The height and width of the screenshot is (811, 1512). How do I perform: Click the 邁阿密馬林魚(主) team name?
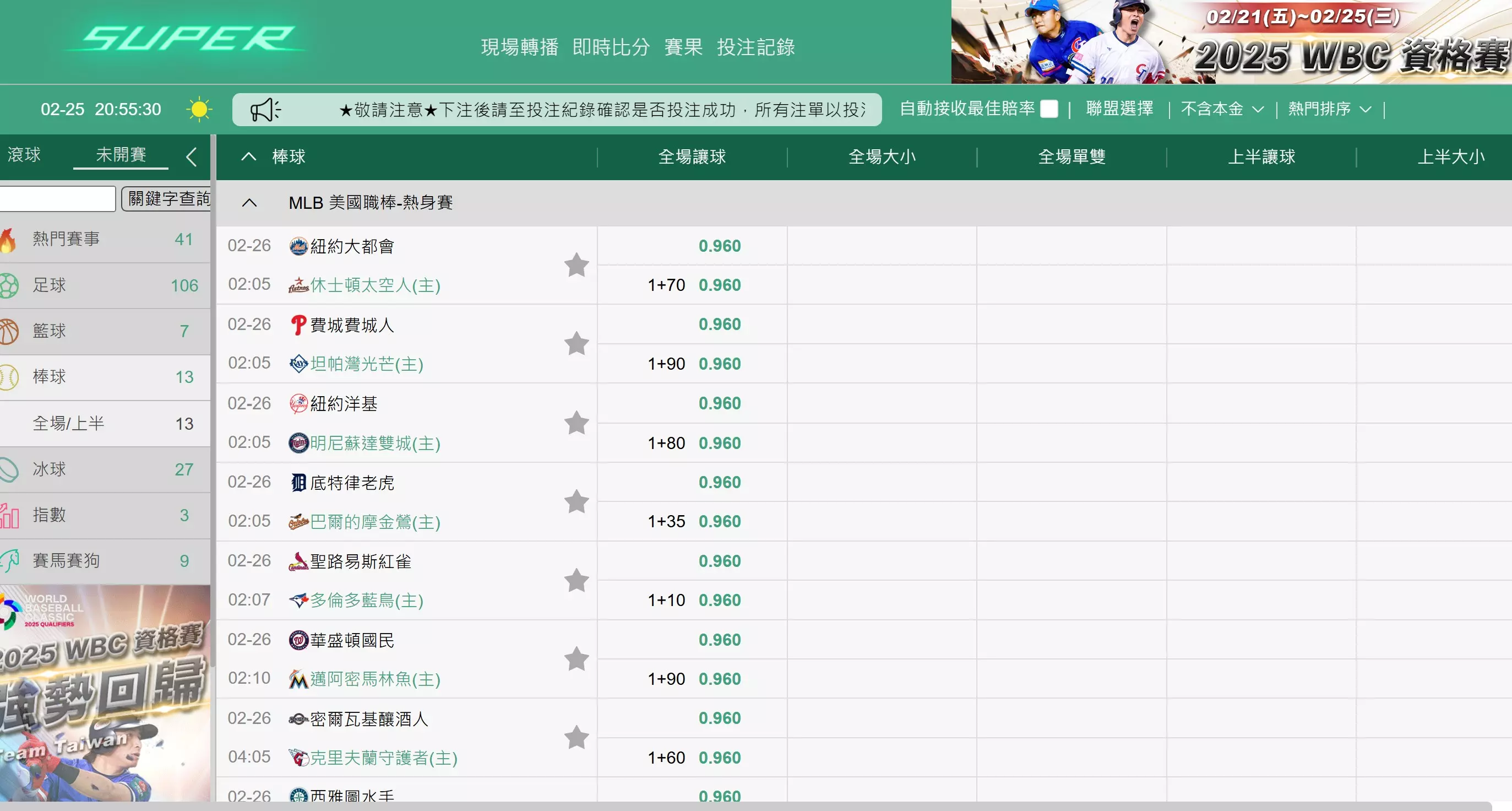pyautogui.click(x=376, y=679)
